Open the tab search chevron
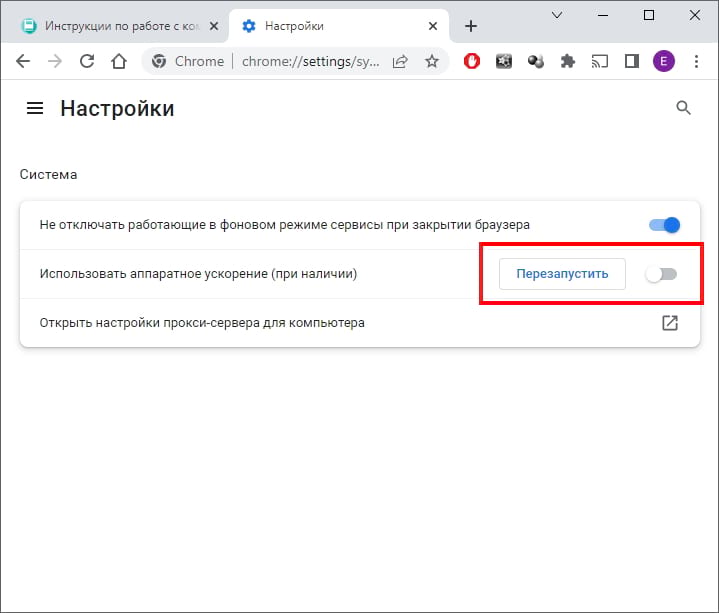The image size is (719, 613). 557,15
